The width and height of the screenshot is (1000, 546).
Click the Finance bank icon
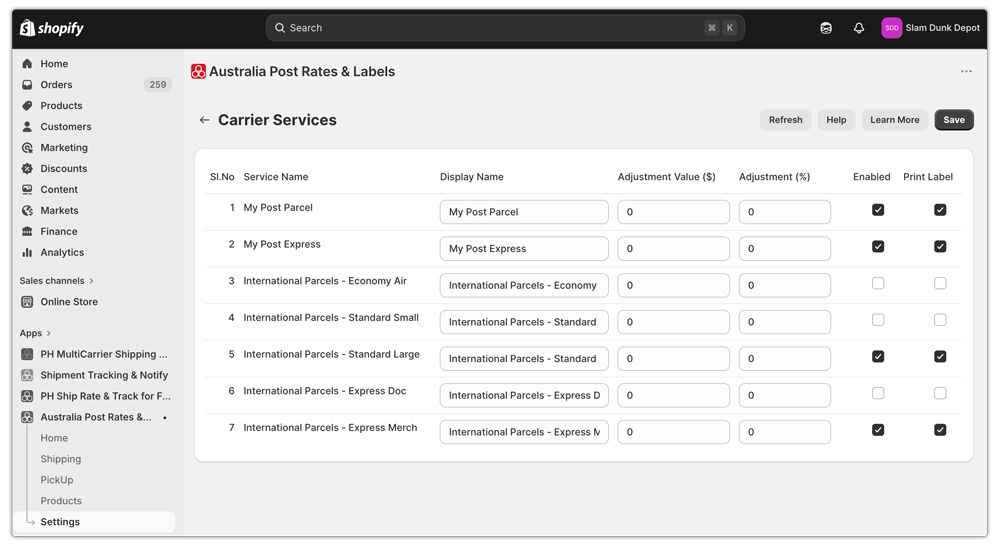(27, 232)
